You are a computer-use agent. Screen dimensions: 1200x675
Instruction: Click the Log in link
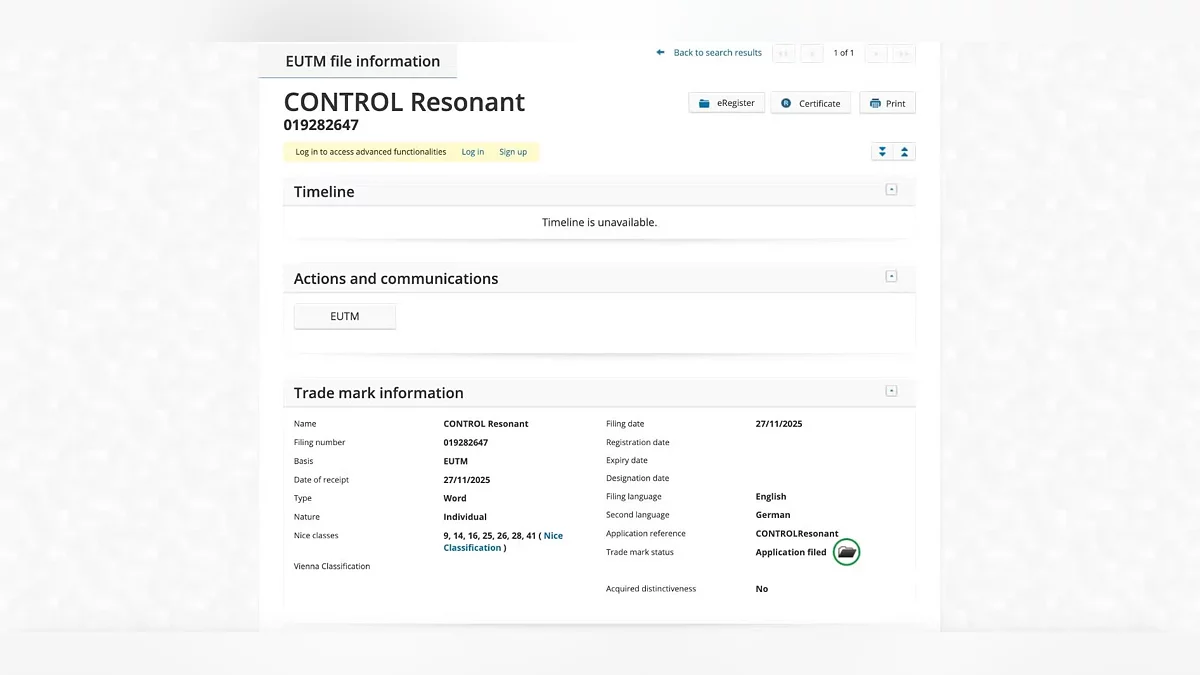tap(472, 152)
